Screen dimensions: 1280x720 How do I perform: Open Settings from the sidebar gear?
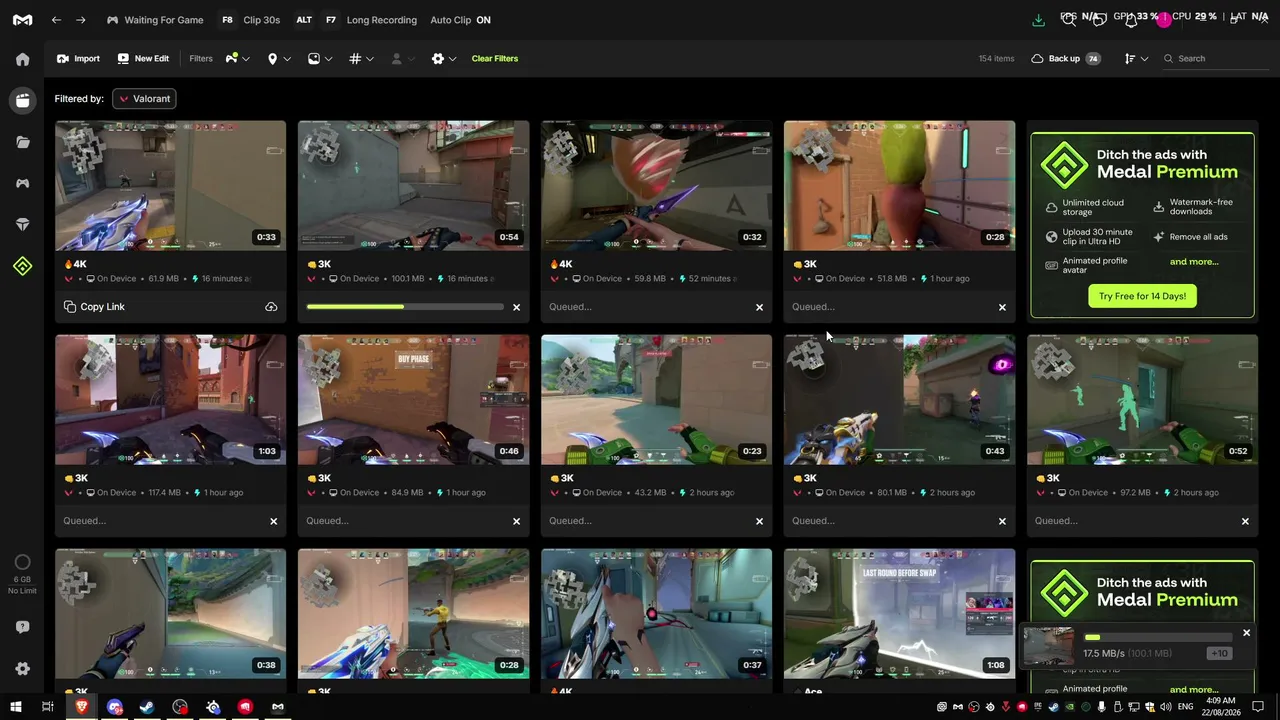(22, 669)
